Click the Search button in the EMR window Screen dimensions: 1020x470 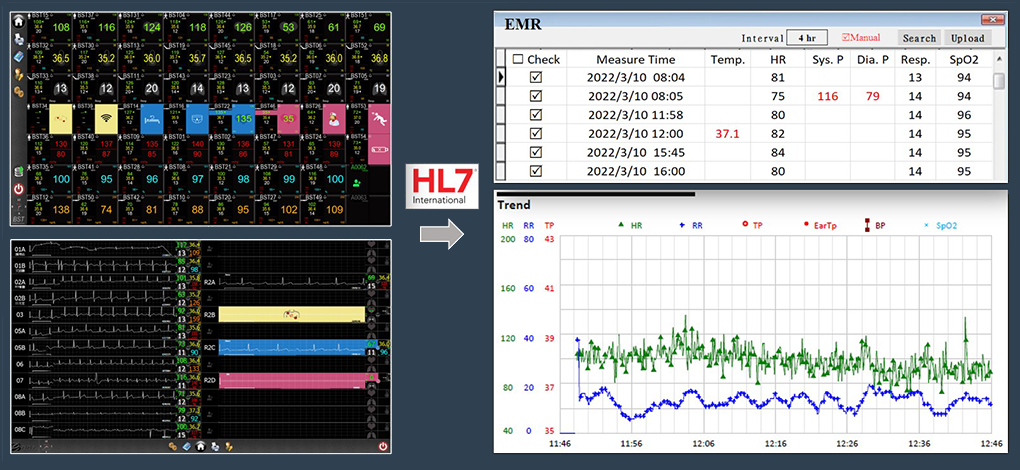tap(918, 38)
